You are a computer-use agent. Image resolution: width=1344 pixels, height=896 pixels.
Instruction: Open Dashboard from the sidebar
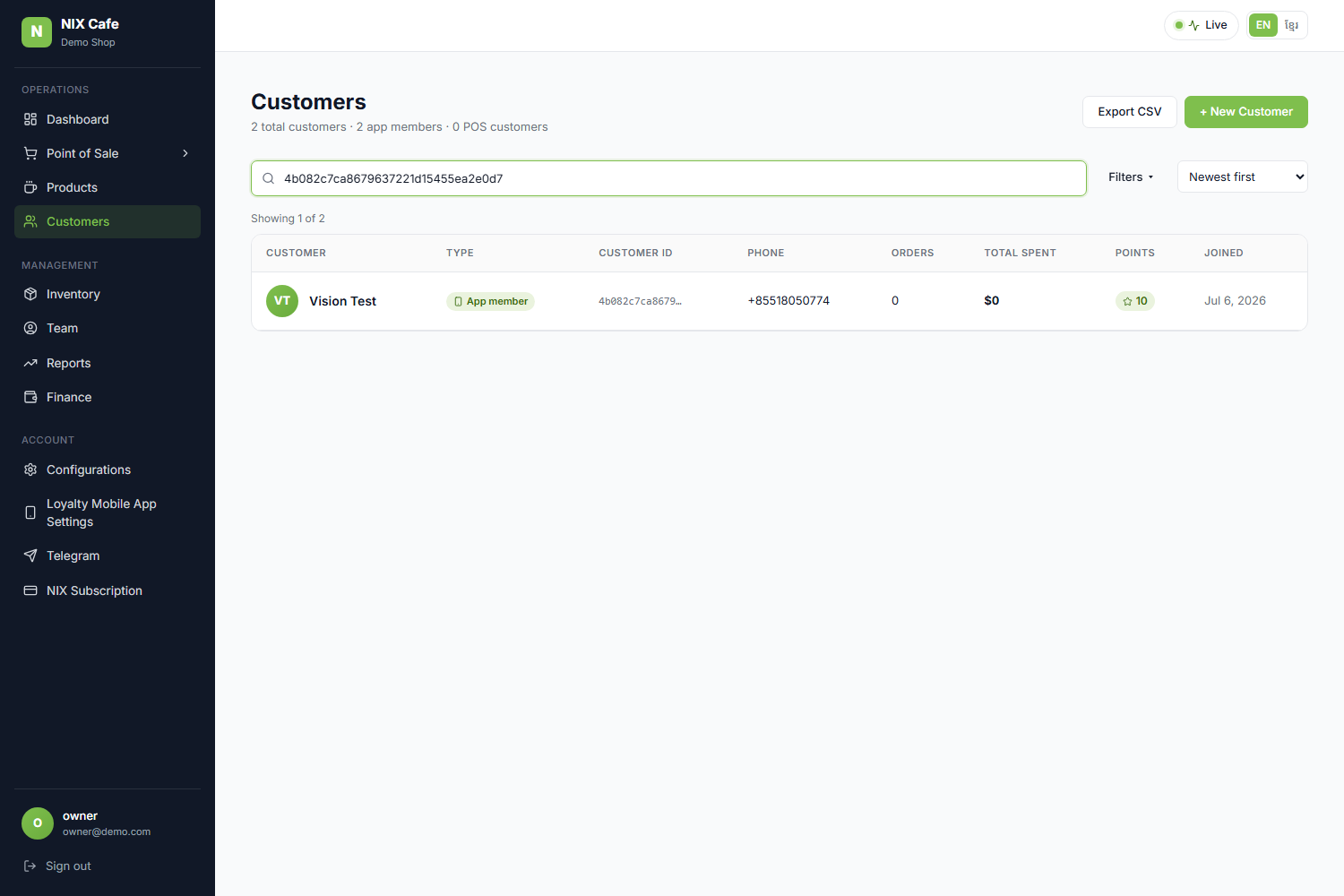click(x=108, y=119)
